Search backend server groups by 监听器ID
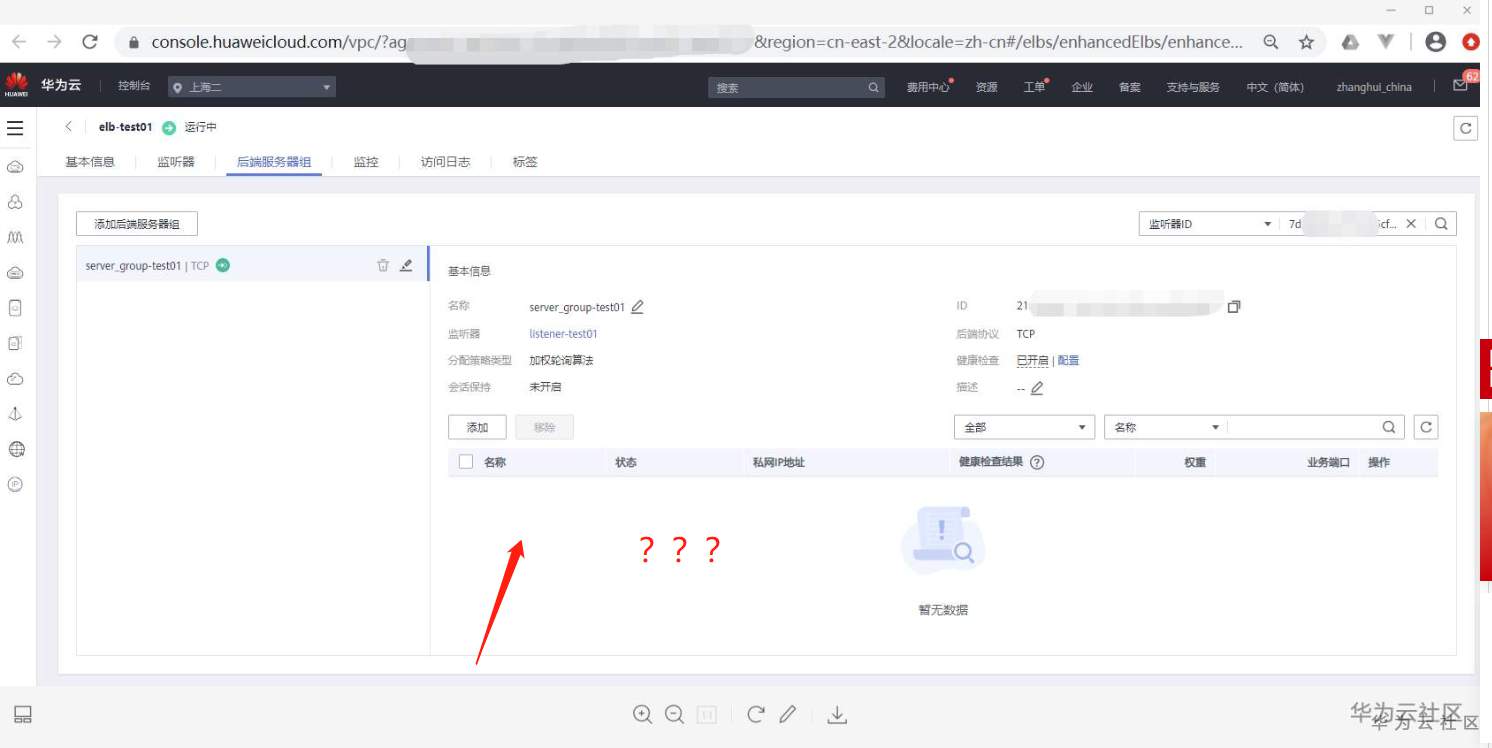The width and height of the screenshot is (1492, 748). point(1441,224)
